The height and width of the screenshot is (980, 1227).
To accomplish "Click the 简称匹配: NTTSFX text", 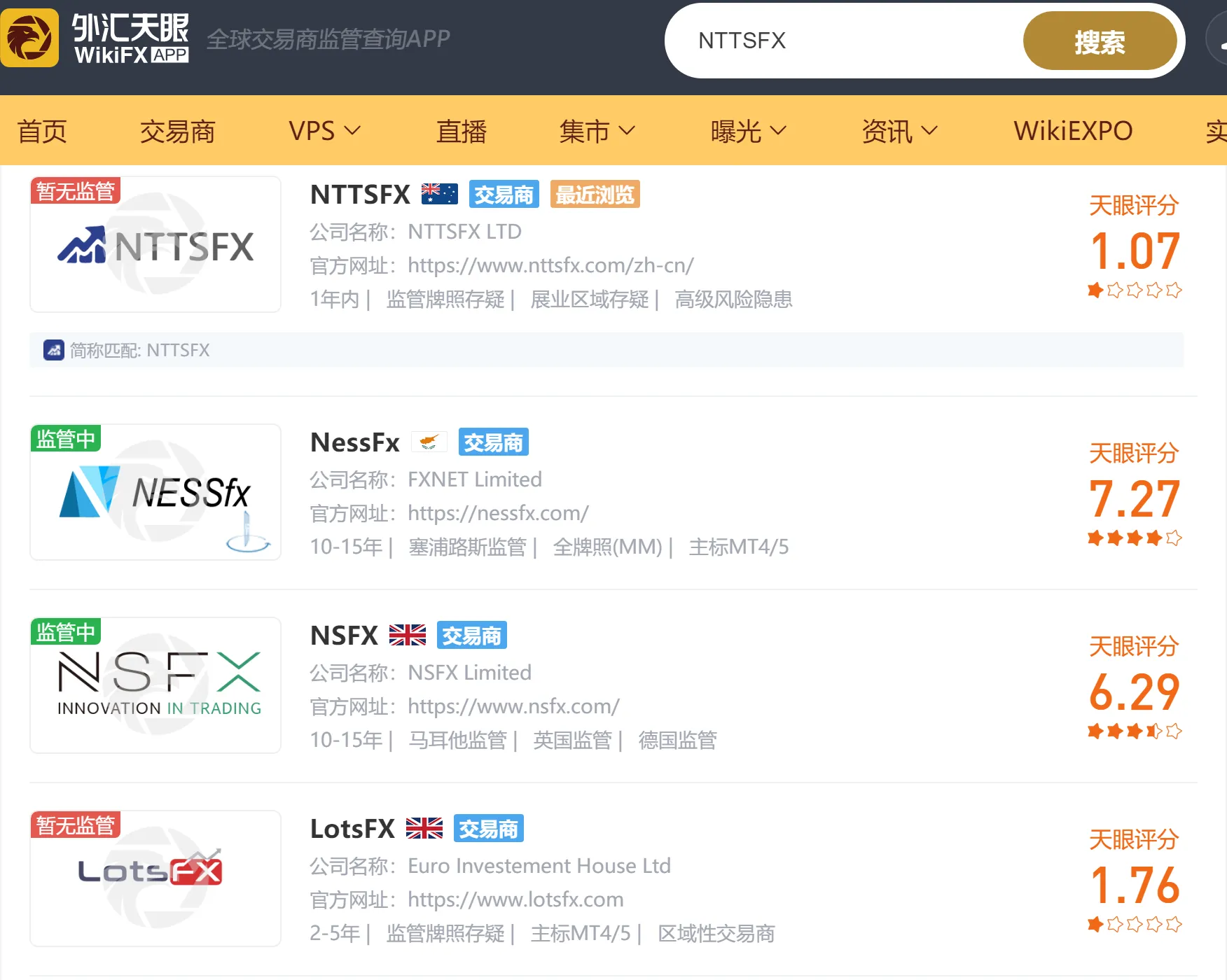I will click(139, 350).
